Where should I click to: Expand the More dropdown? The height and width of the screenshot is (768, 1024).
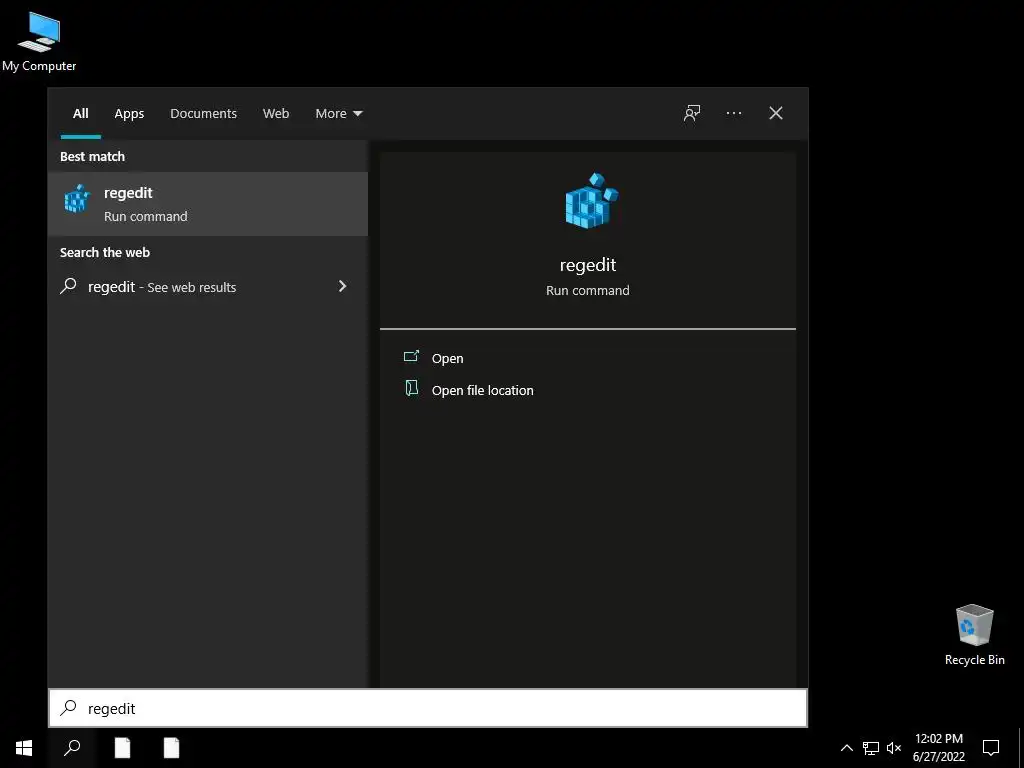tap(338, 113)
